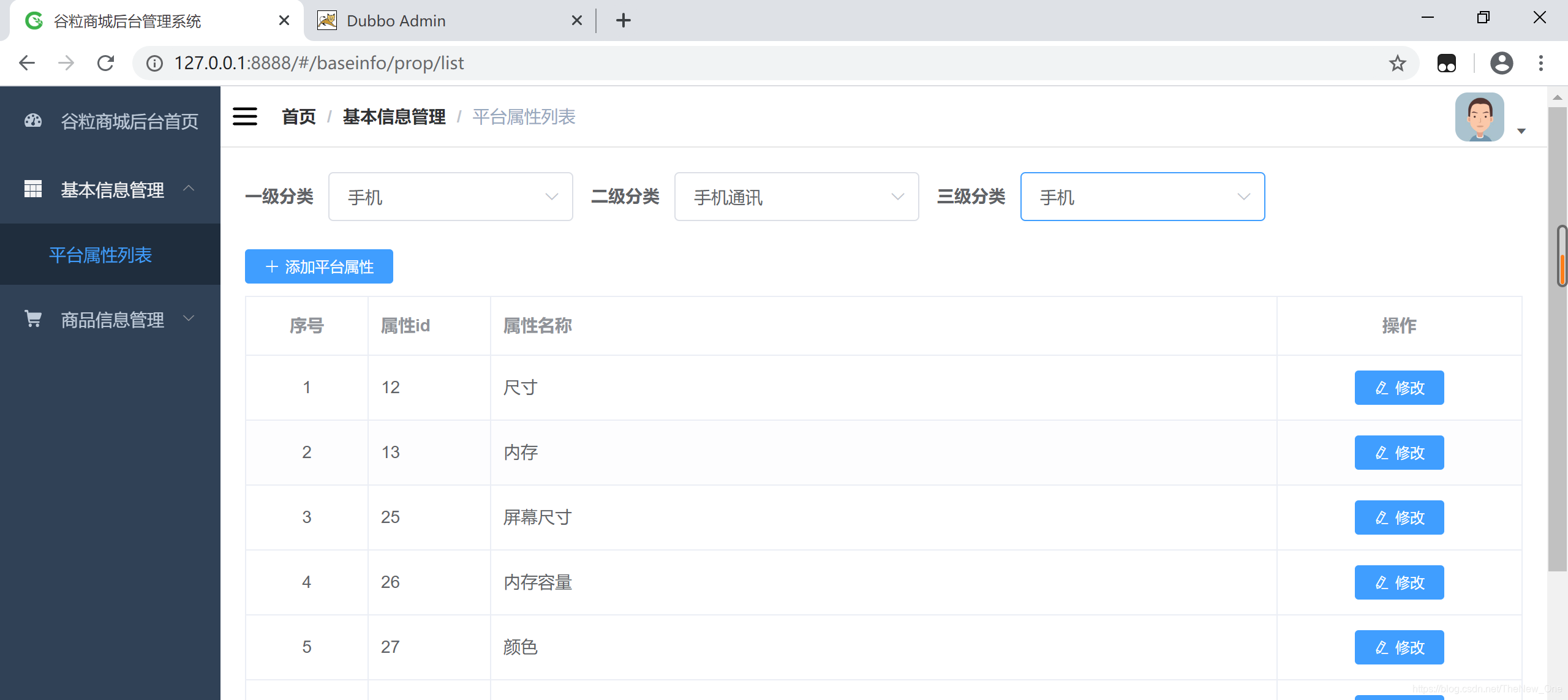Open the avatar dropdown arrow at top right
Image resolution: width=1568 pixels, height=700 pixels.
1523,131
